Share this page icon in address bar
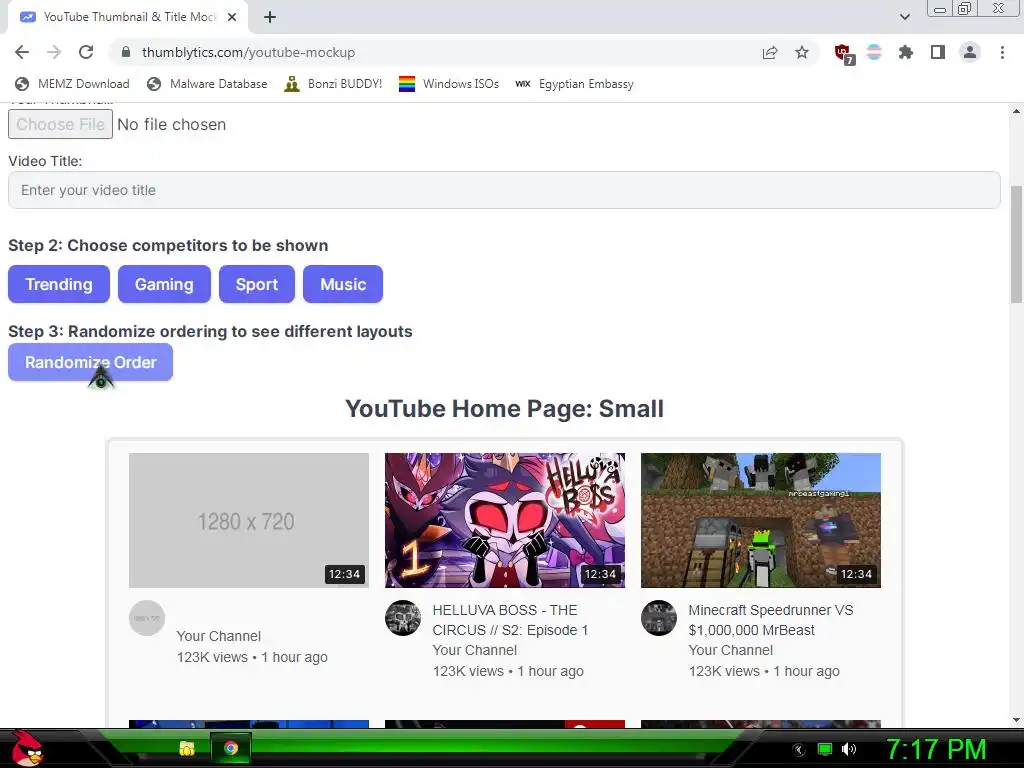The height and width of the screenshot is (768, 1024). click(x=770, y=52)
